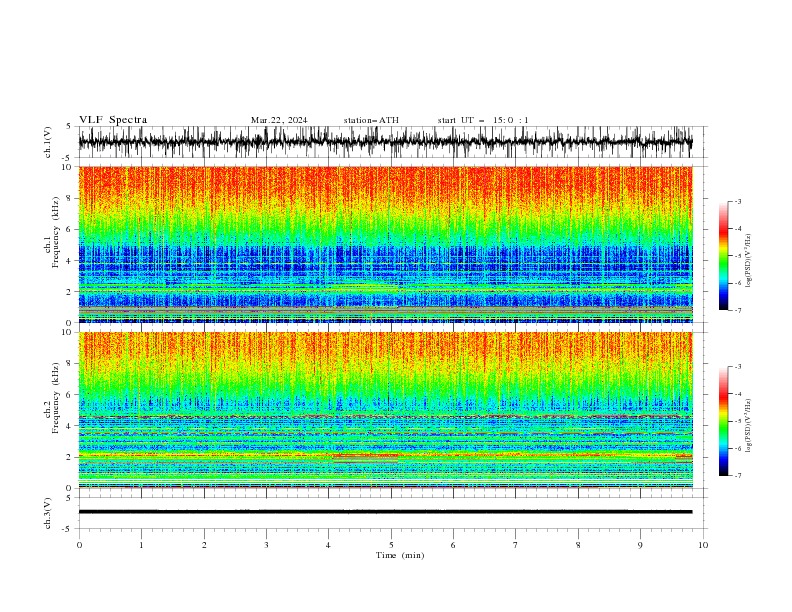This screenshot has width=792, height=612.
Task: Select the upper log(PSD)(V²/Hz) colorbar label
Action: (x=749, y=261)
